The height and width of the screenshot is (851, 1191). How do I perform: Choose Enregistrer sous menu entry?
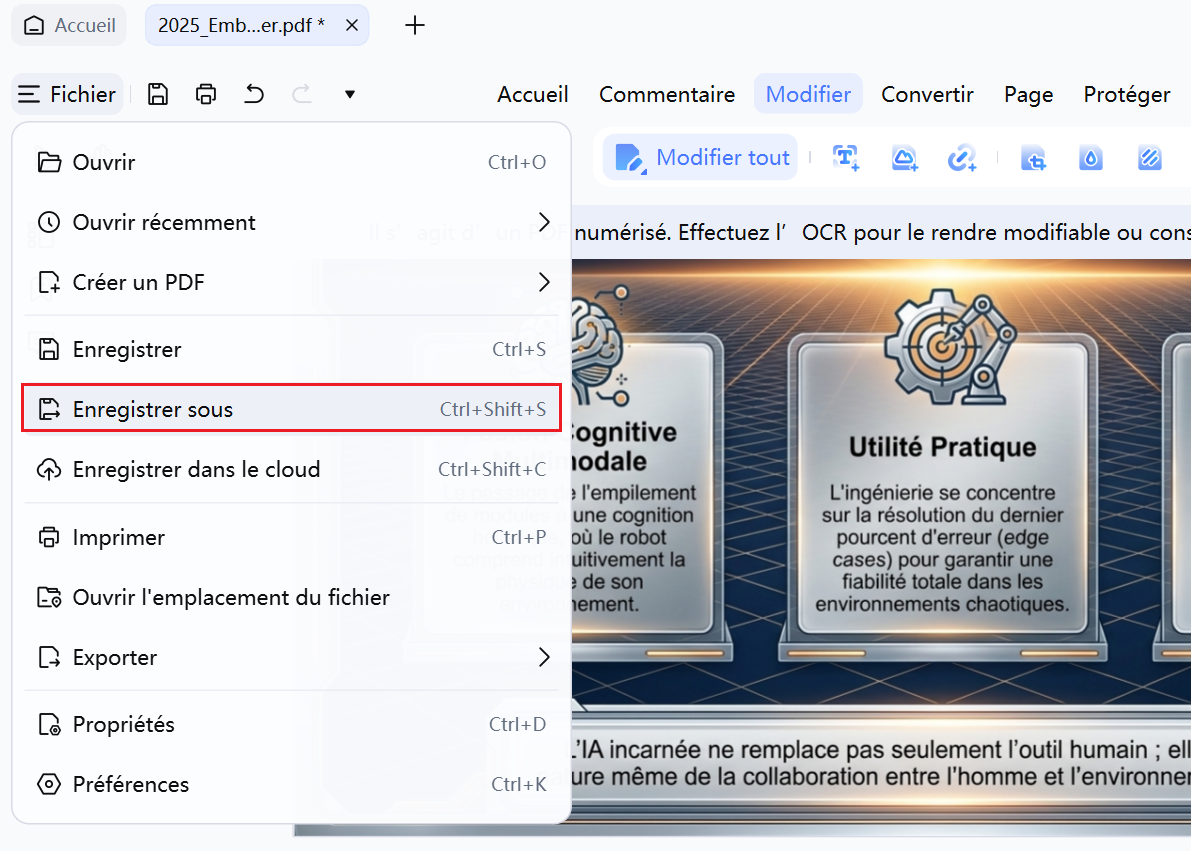292,409
